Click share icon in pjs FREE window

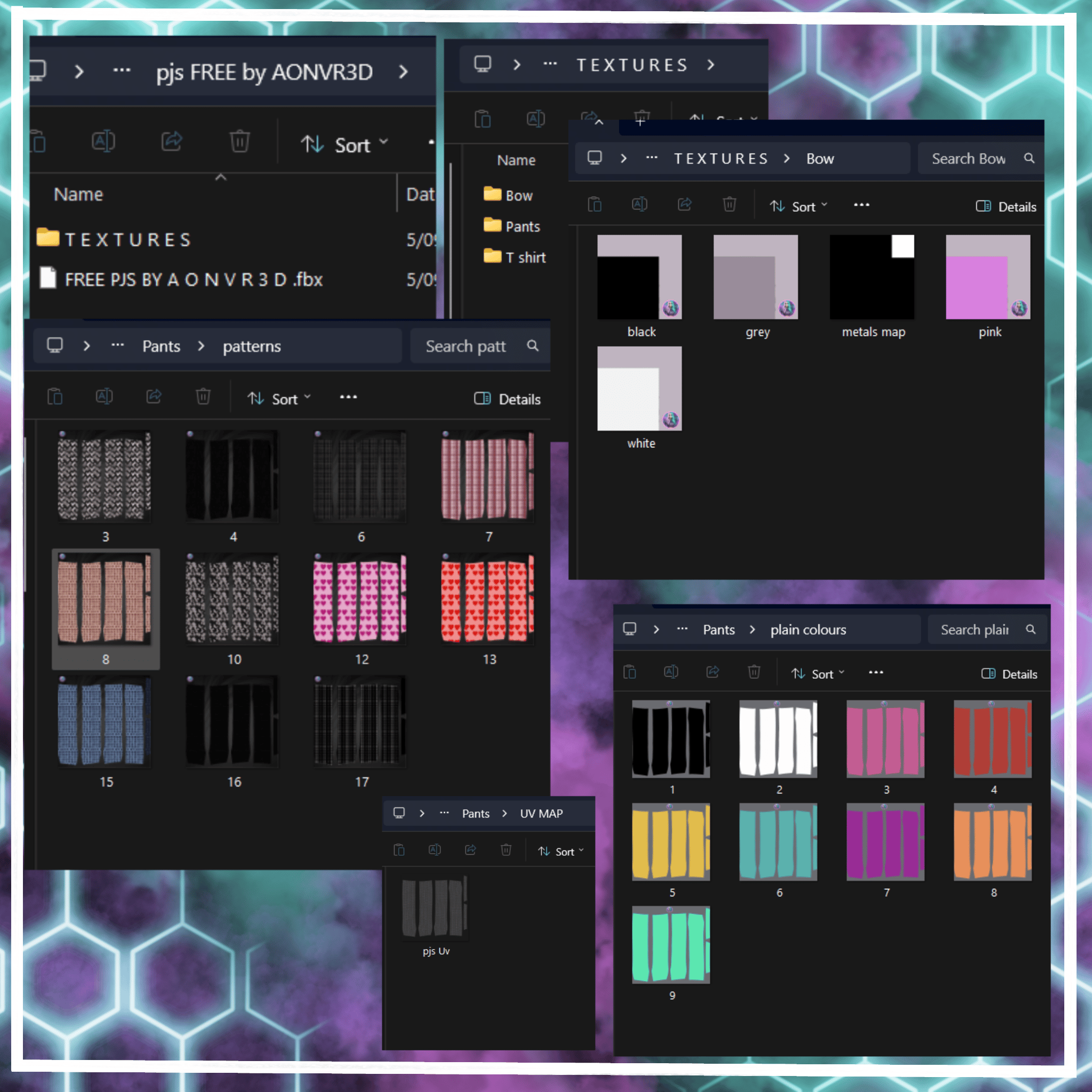pos(172,141)
